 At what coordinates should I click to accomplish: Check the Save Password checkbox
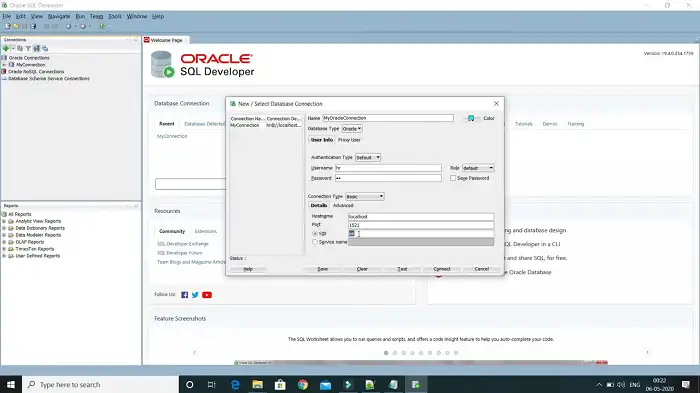point(453,178)
